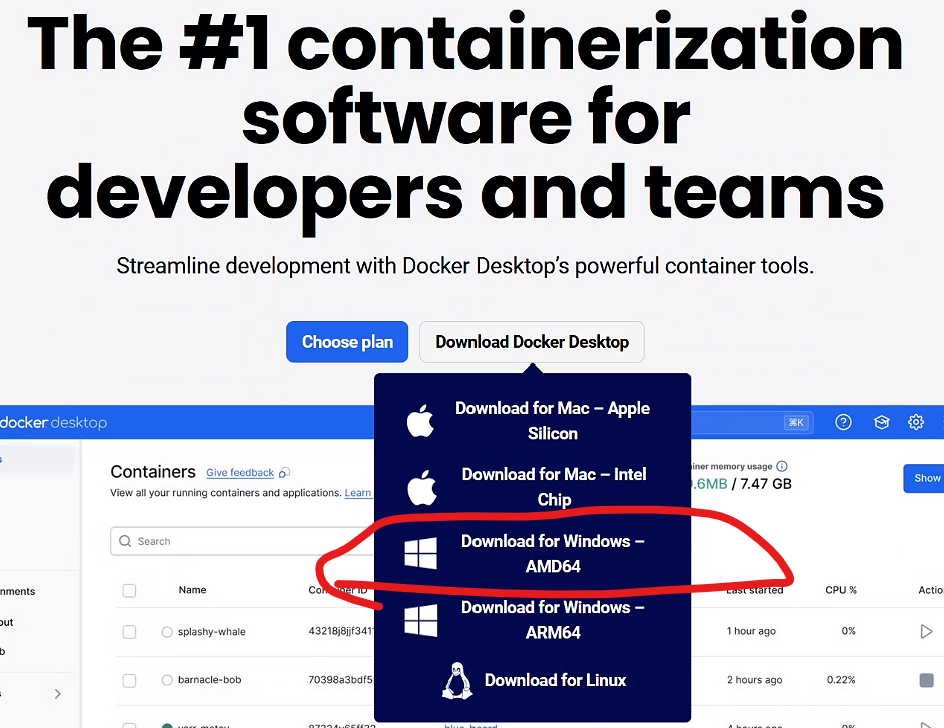The image size is (944, 728).
Task: Click the Show button
Action: [925, 478]
